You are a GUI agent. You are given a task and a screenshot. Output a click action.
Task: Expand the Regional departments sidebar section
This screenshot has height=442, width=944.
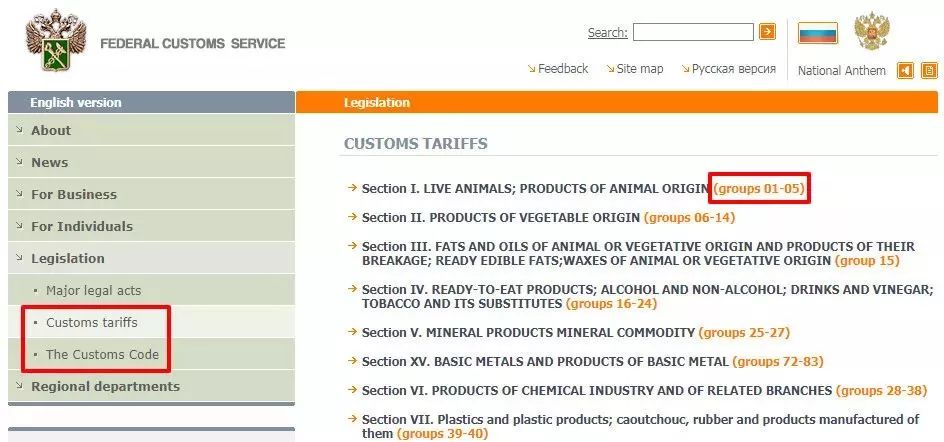(x=151, y=386)
